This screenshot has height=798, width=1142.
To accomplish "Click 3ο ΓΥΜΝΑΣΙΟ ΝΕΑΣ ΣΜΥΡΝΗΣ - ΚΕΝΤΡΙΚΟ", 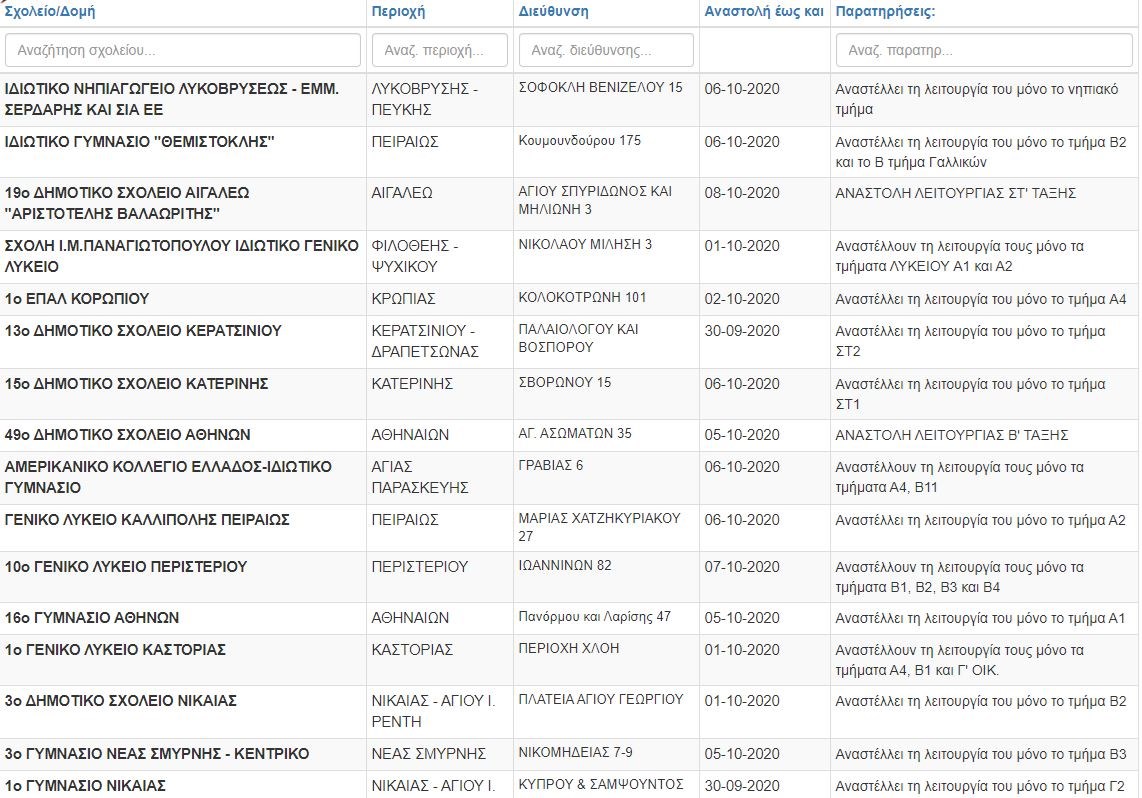I will point(157,754).
